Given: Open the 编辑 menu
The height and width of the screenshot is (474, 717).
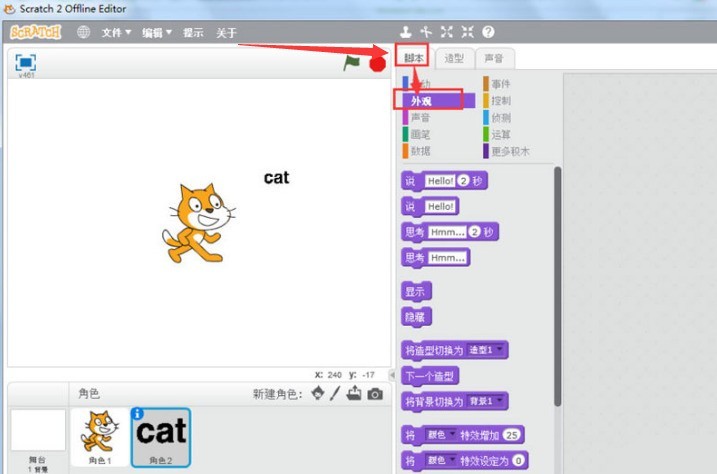Looking at the screenshot, I should tap(156, 32).
